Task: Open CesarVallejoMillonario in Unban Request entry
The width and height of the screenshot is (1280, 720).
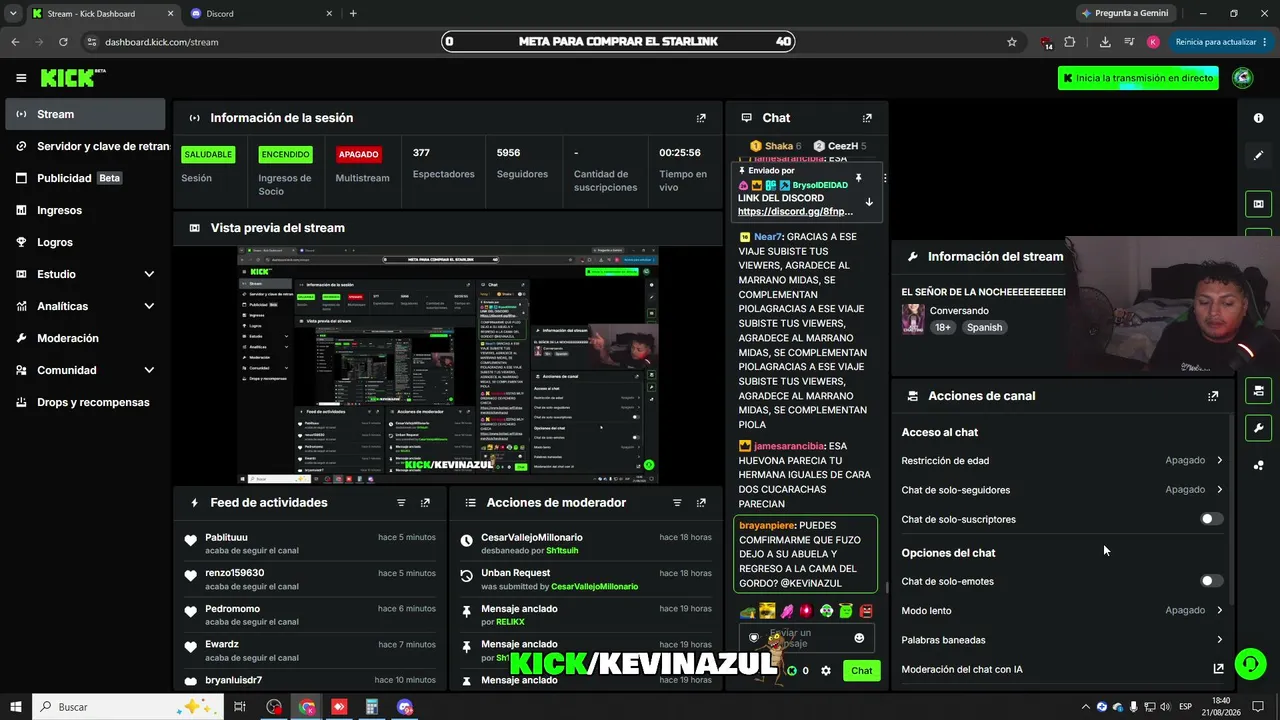Action: (x=594, y=587)
